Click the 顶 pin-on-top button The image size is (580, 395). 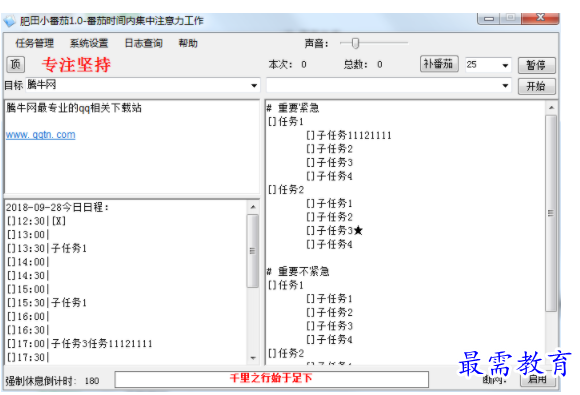(x=16, y=64)
